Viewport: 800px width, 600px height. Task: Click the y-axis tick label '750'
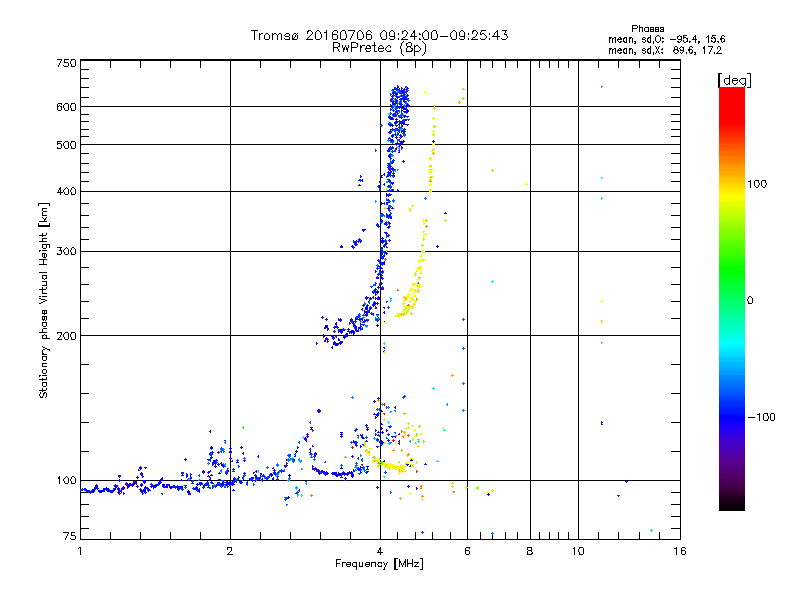click(67, 63)
